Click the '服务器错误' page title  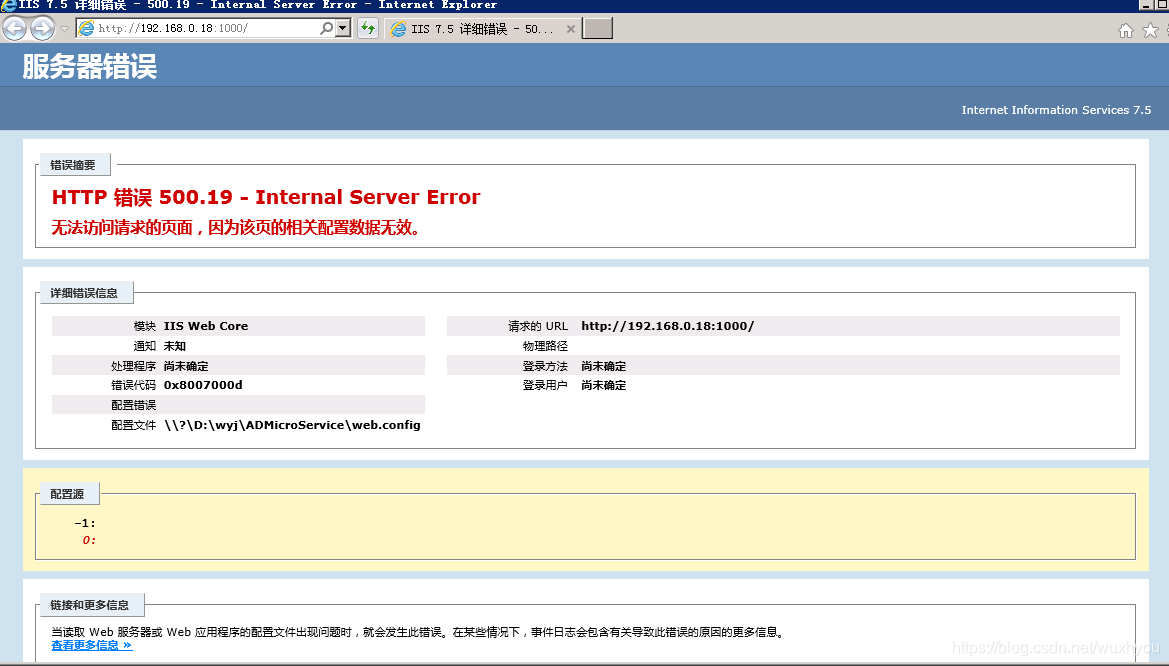click(89, 67)
